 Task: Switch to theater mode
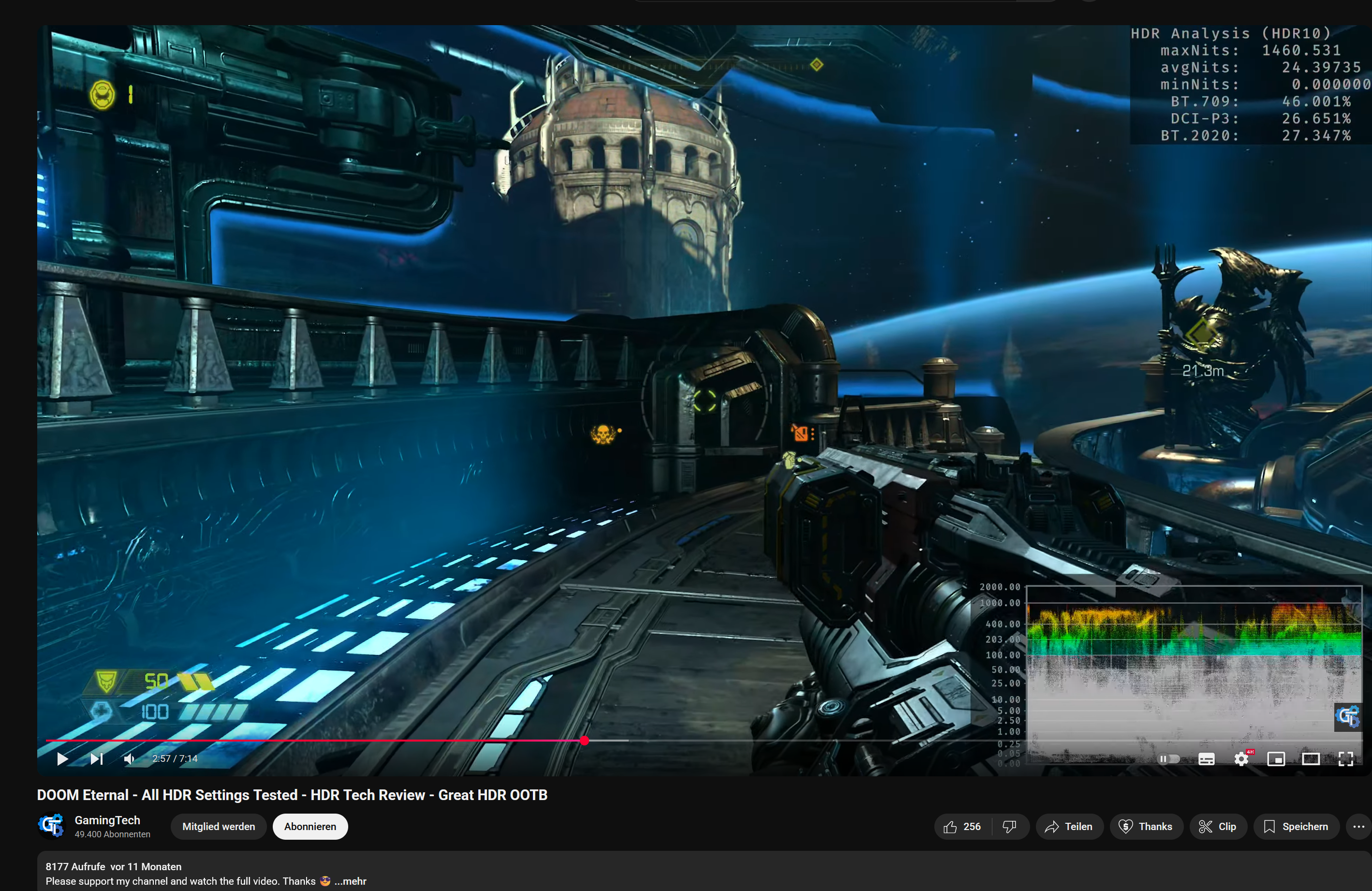[1311, 759]
